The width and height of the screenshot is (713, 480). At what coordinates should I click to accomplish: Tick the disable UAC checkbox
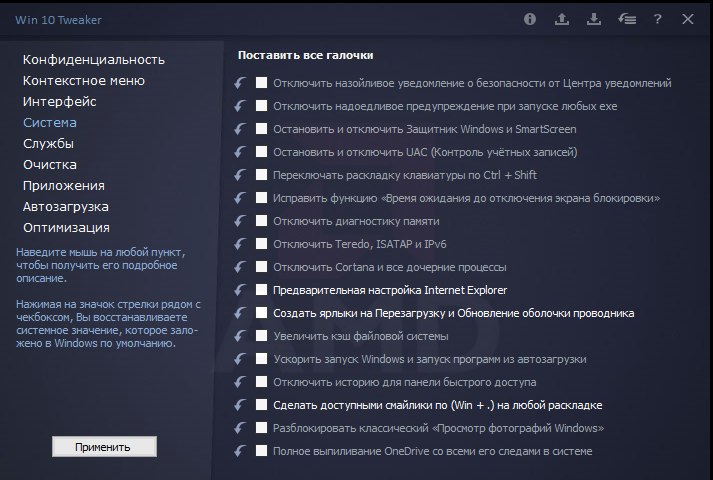(261, 151)
